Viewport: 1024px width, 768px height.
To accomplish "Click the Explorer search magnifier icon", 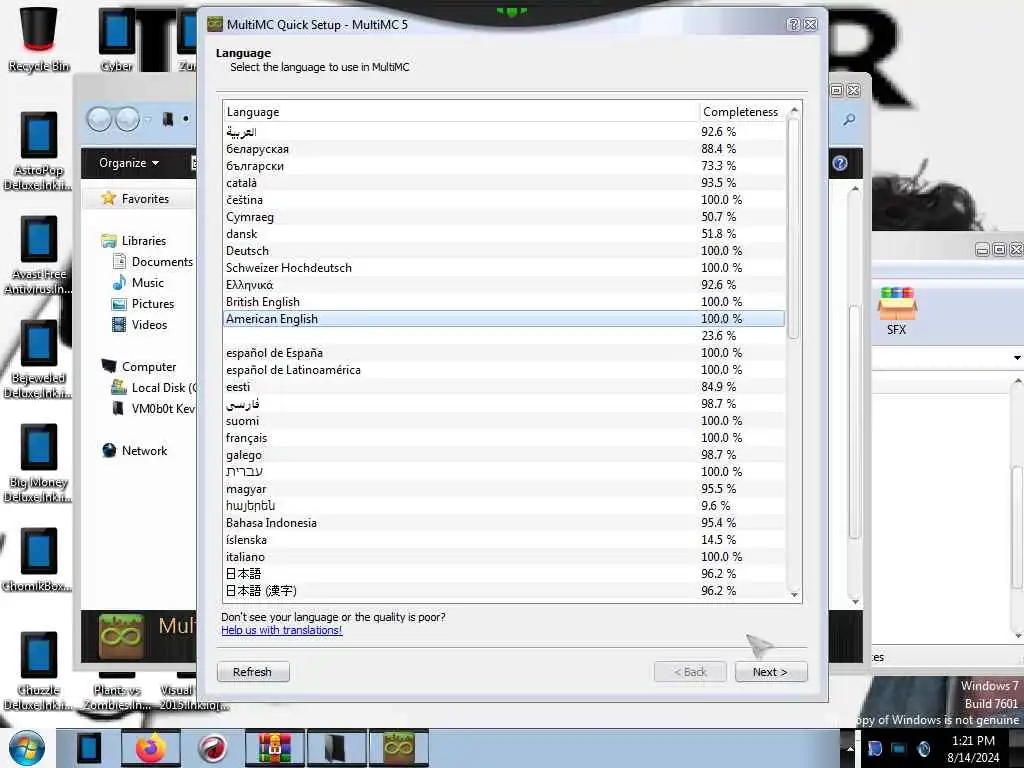I will (849, 120).
